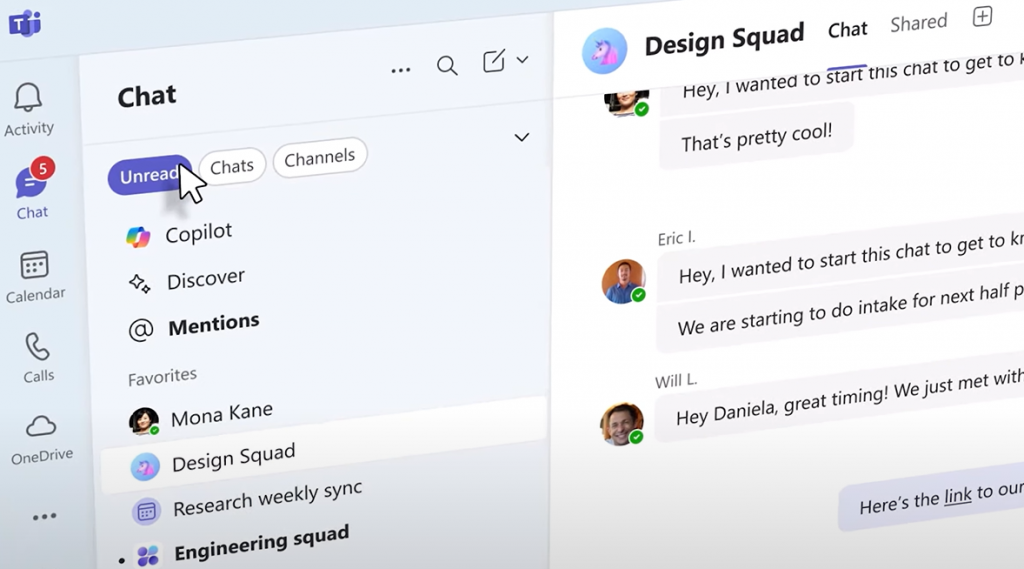Open chat list more options ellipsis
The image size is (1024, 569).
tap(400, 70)
